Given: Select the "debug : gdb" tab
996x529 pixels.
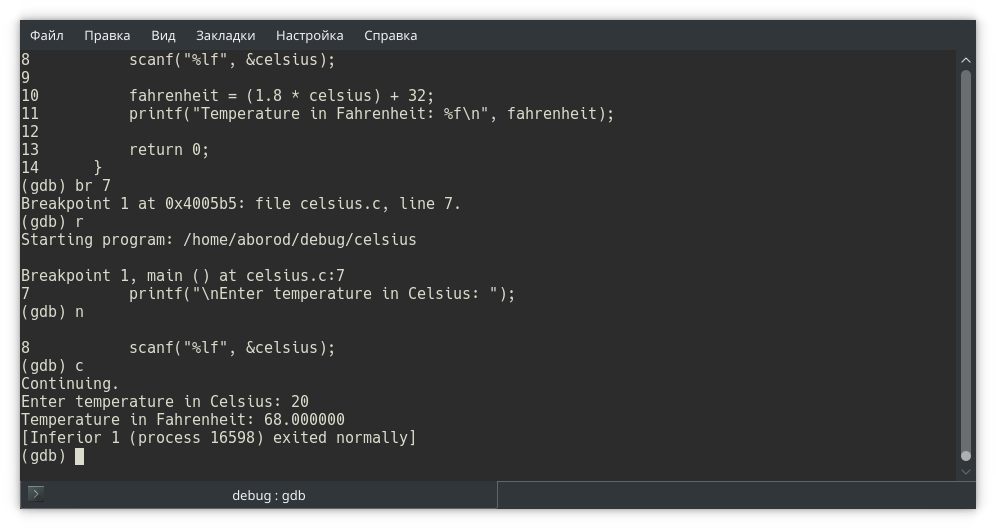Looking at the screenshot, I should 268,495.
